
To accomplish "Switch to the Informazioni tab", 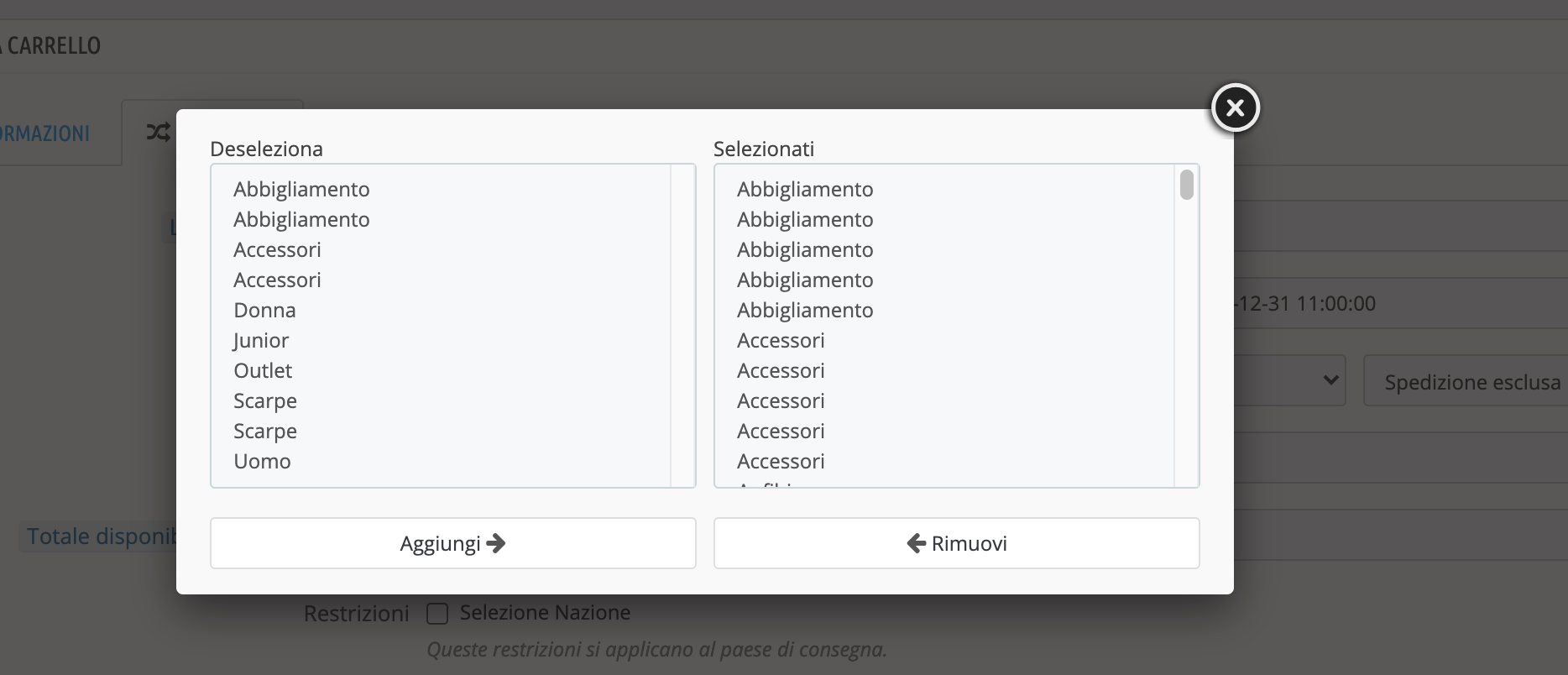I will [x=45, y=133].
